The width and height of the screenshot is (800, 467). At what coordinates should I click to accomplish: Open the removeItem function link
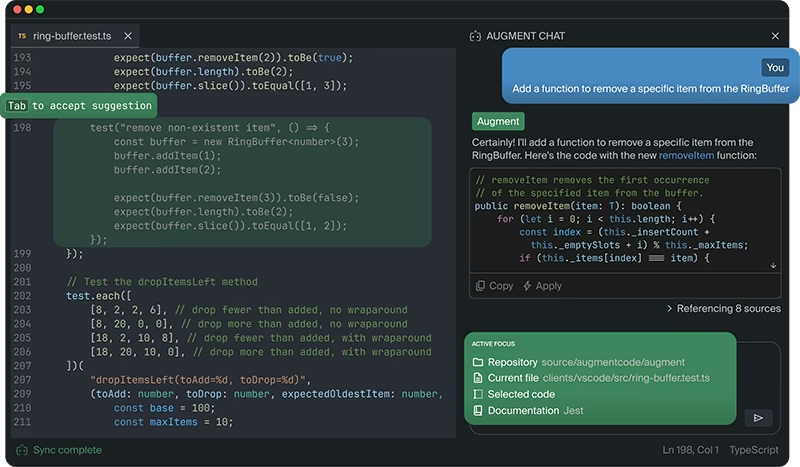click(686, 155)
